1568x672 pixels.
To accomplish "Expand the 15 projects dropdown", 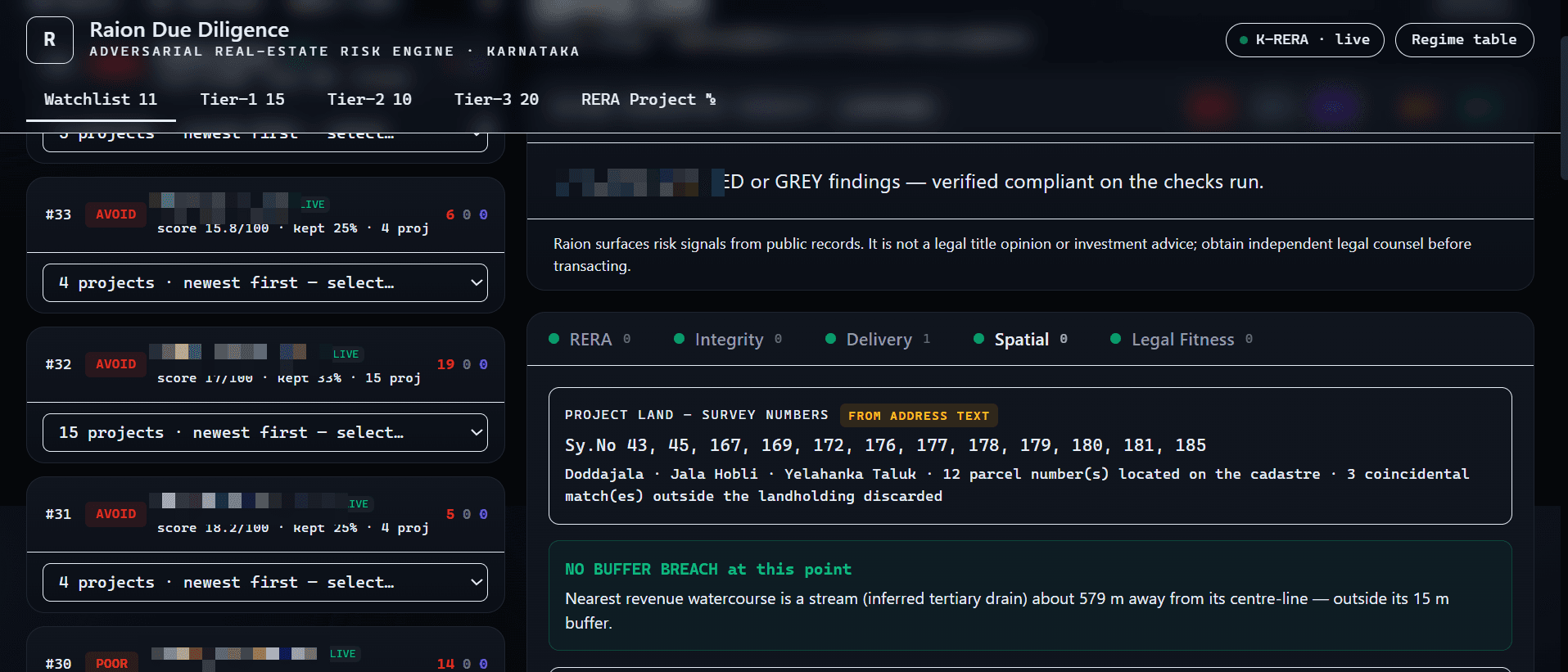I will tap(265, 432).
